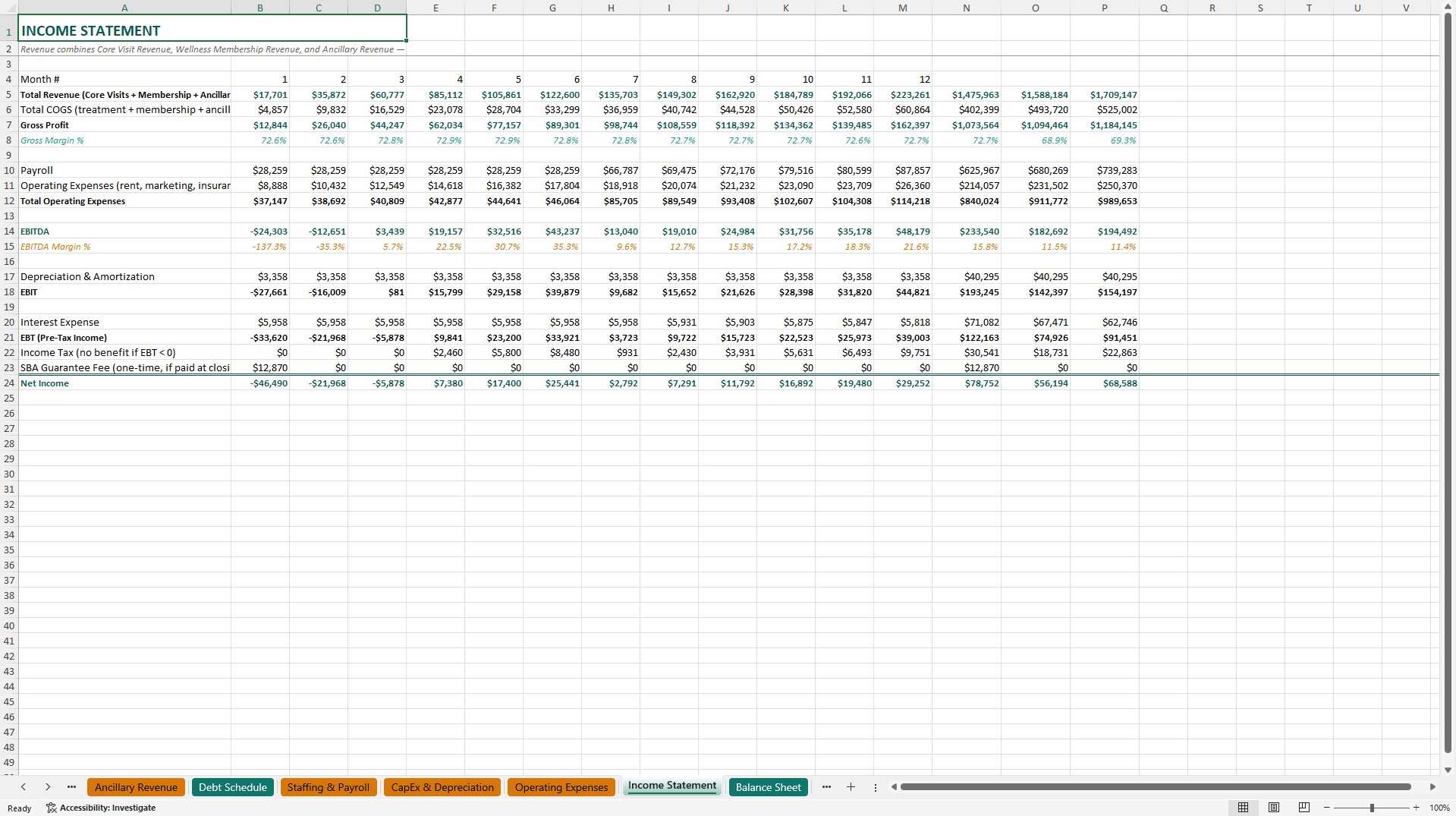Select row 14 header
The width and height of the screenshot is (1456, 816).
(x=9, y=232)
